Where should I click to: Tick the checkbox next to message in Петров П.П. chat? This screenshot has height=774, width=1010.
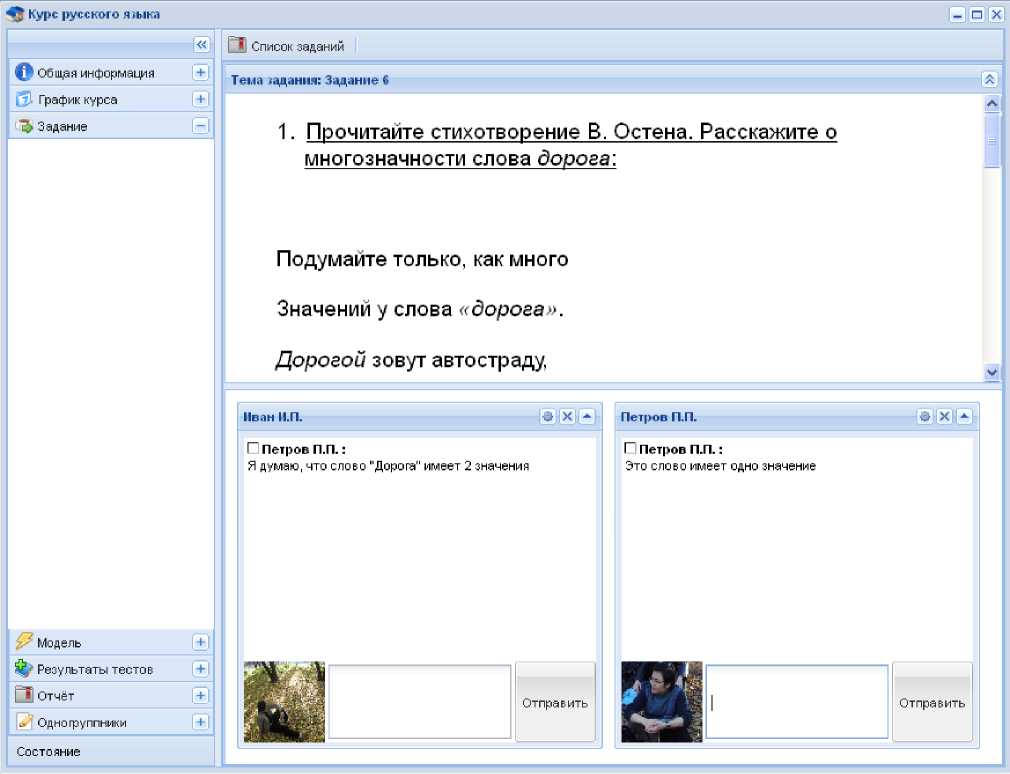[x=630, y=450]
